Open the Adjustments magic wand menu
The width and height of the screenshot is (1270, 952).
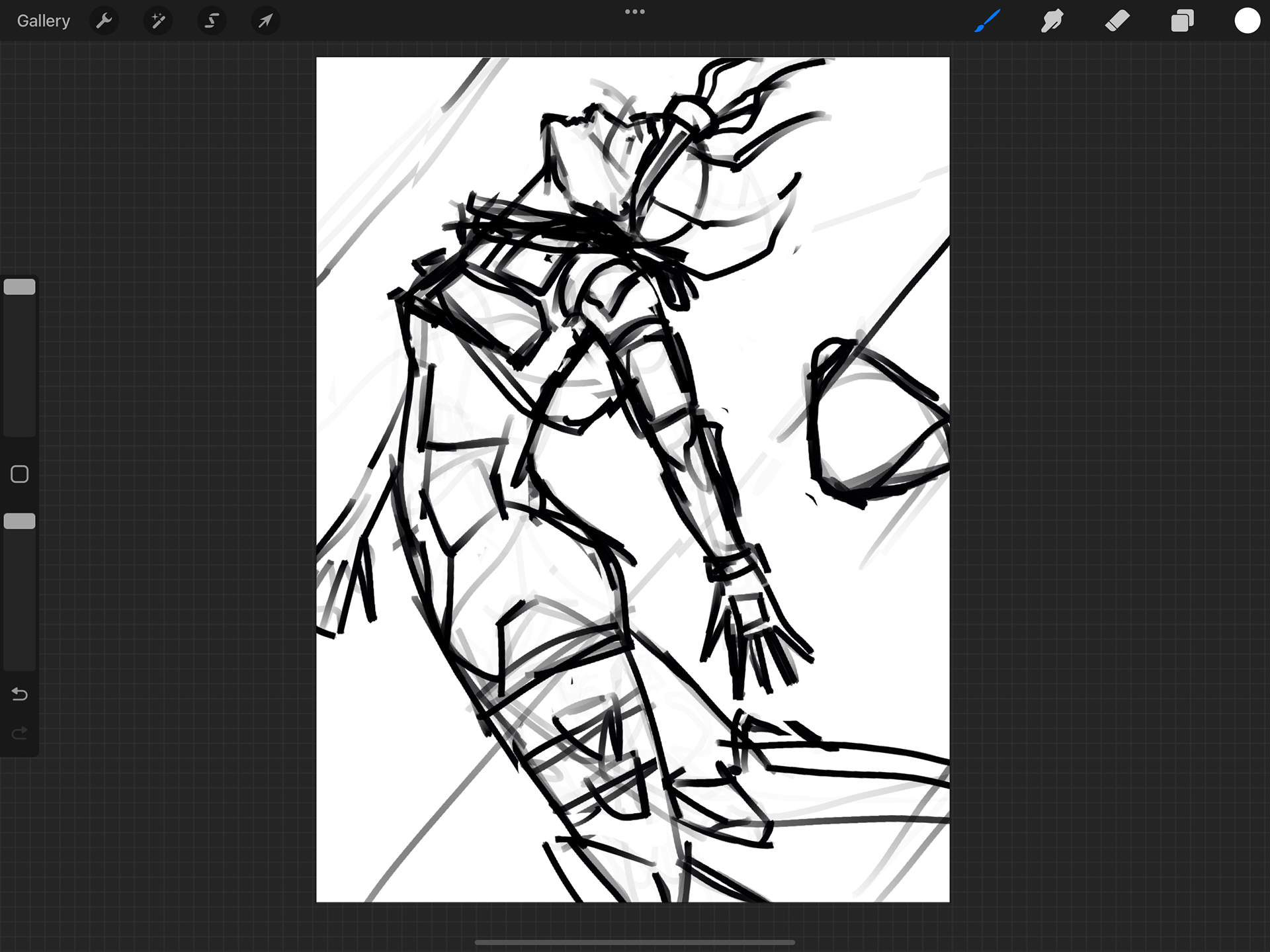[158, 21]
